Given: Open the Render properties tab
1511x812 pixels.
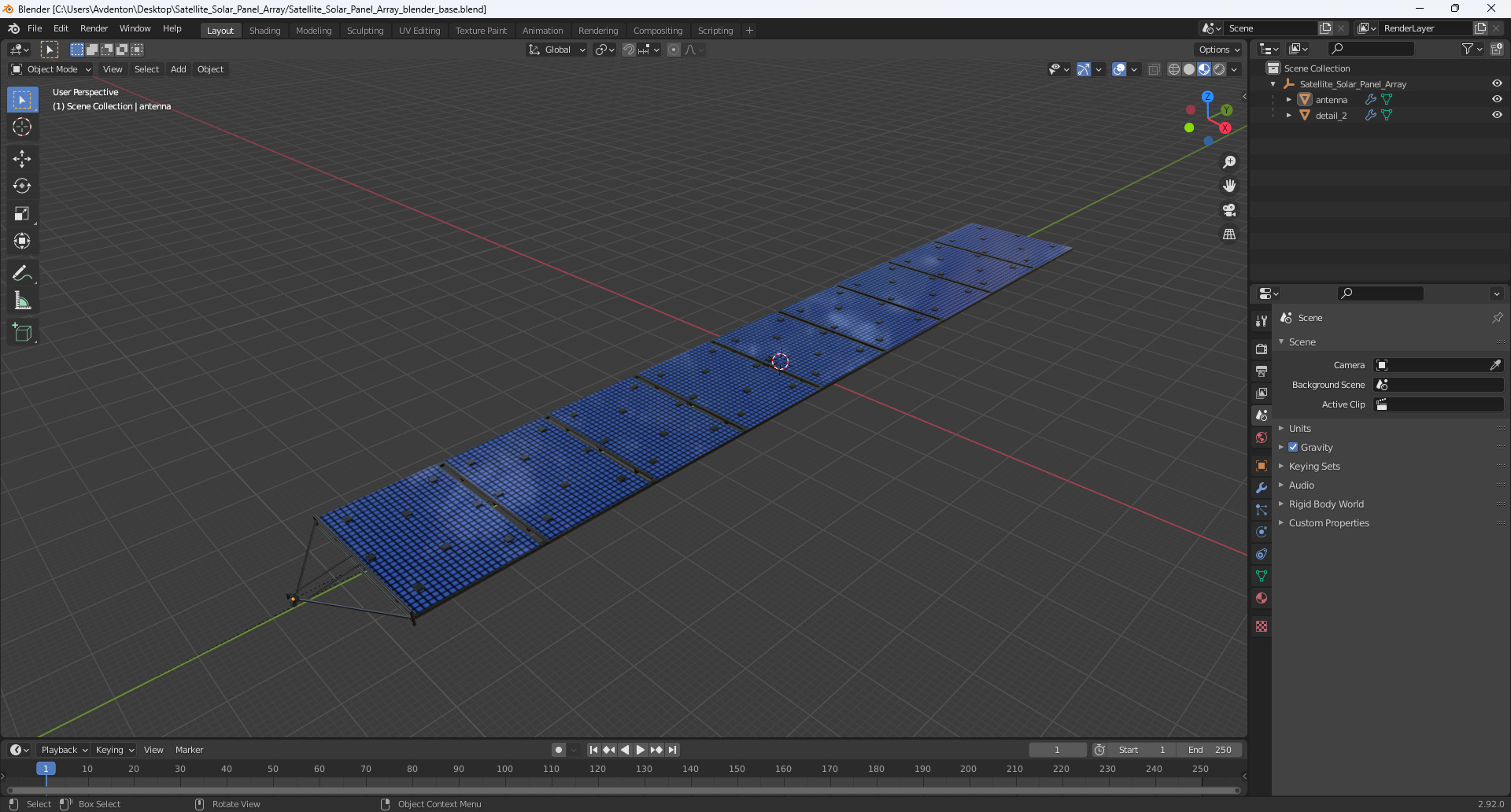Looking at the screenshot, I should [1262, 349].
